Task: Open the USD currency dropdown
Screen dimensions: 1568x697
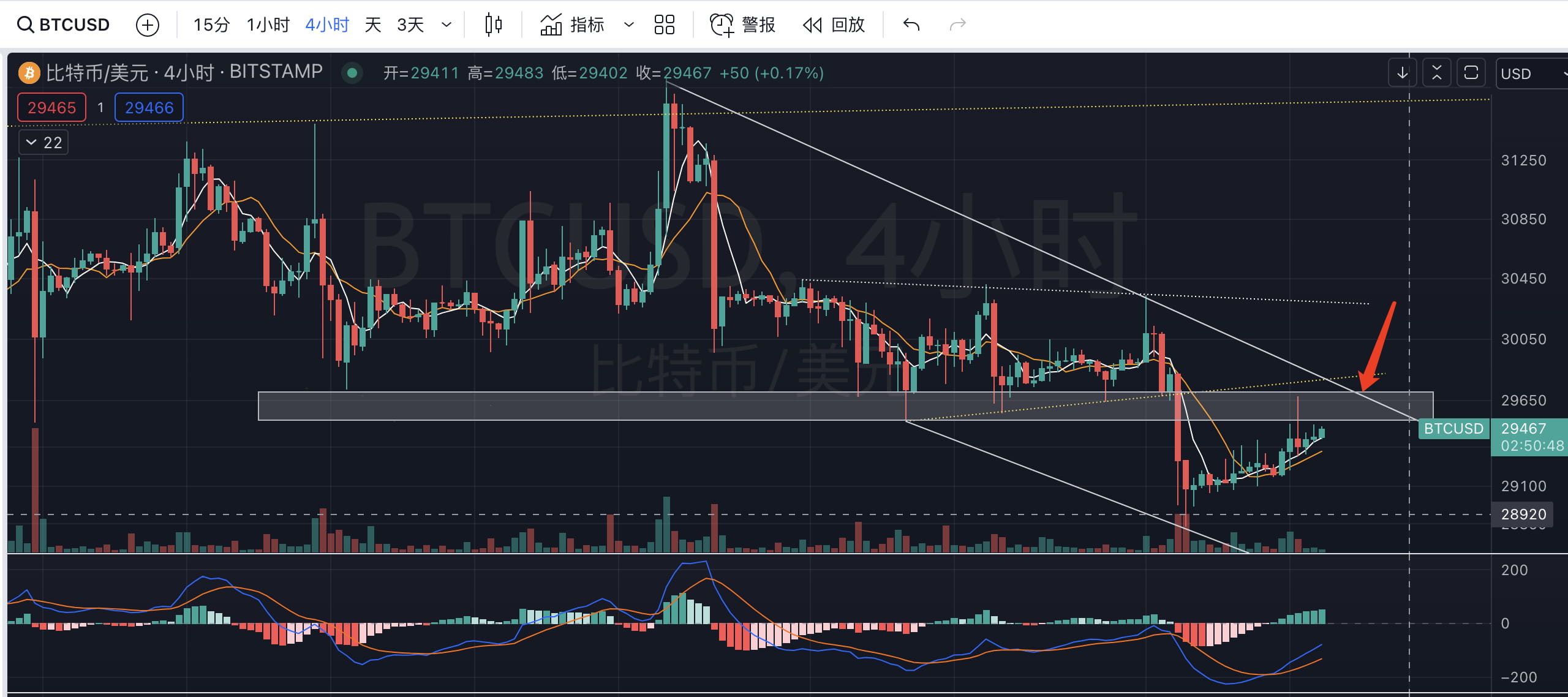Action: click(1531, 73)
